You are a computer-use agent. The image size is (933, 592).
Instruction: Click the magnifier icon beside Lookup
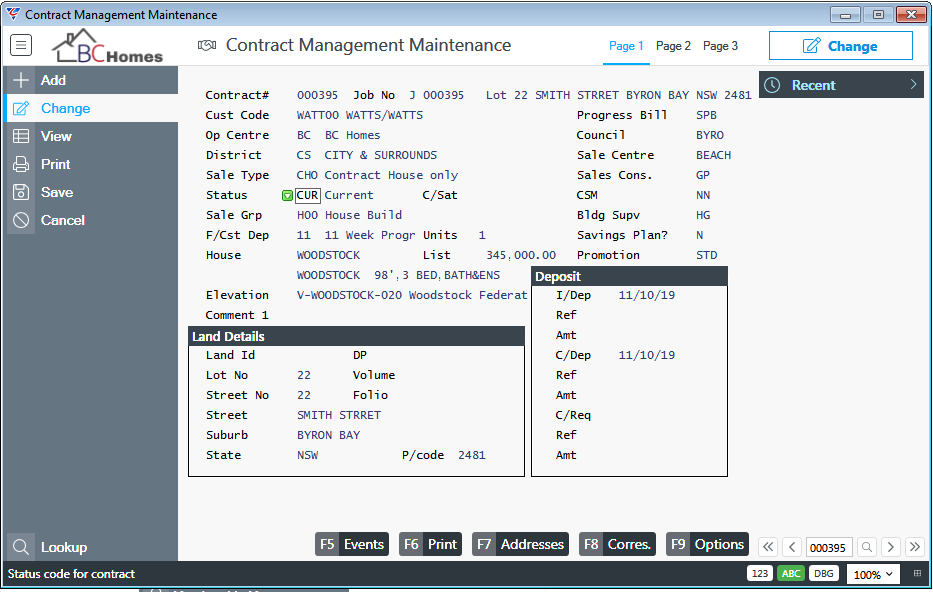[21, 547]
